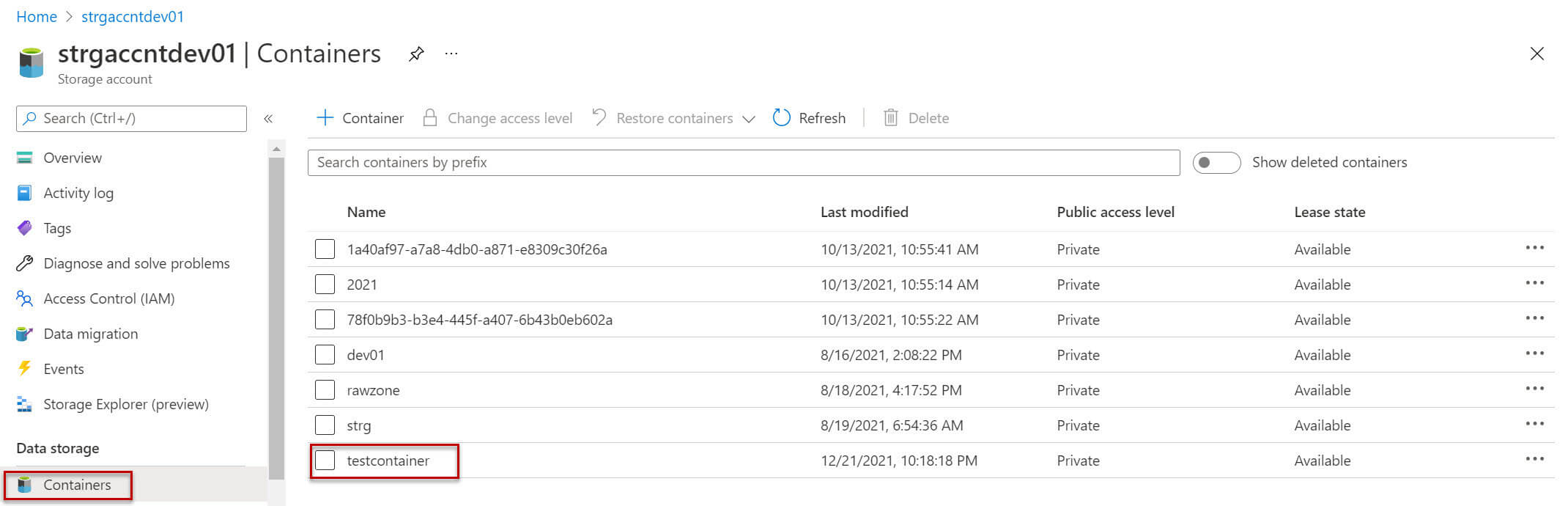
Task: Toggle Show deleted containers switch
Action: coord(1216,163)
